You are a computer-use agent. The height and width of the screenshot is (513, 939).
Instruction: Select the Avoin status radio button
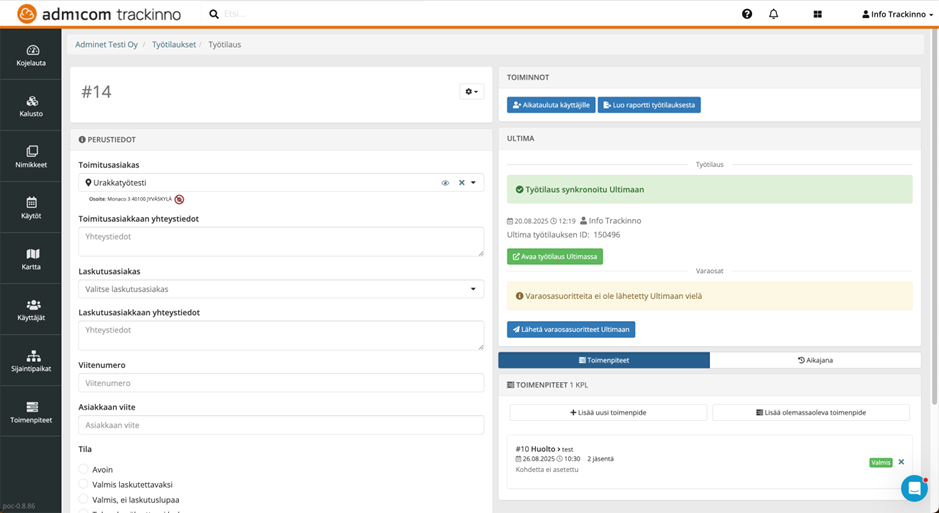coord(84,469)
